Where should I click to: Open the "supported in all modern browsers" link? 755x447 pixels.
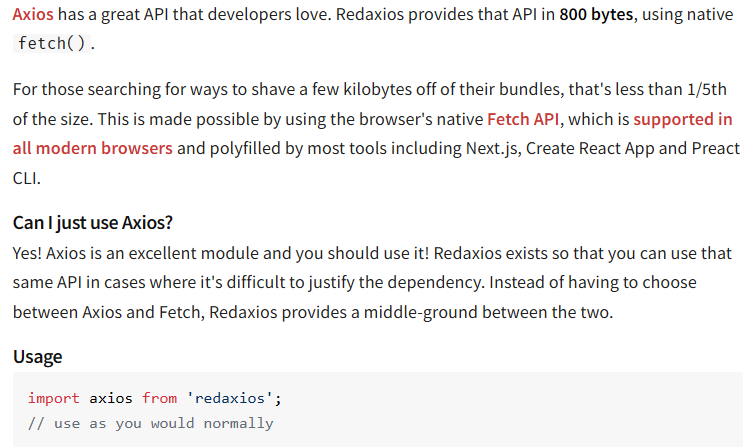(x=682, y=119)
